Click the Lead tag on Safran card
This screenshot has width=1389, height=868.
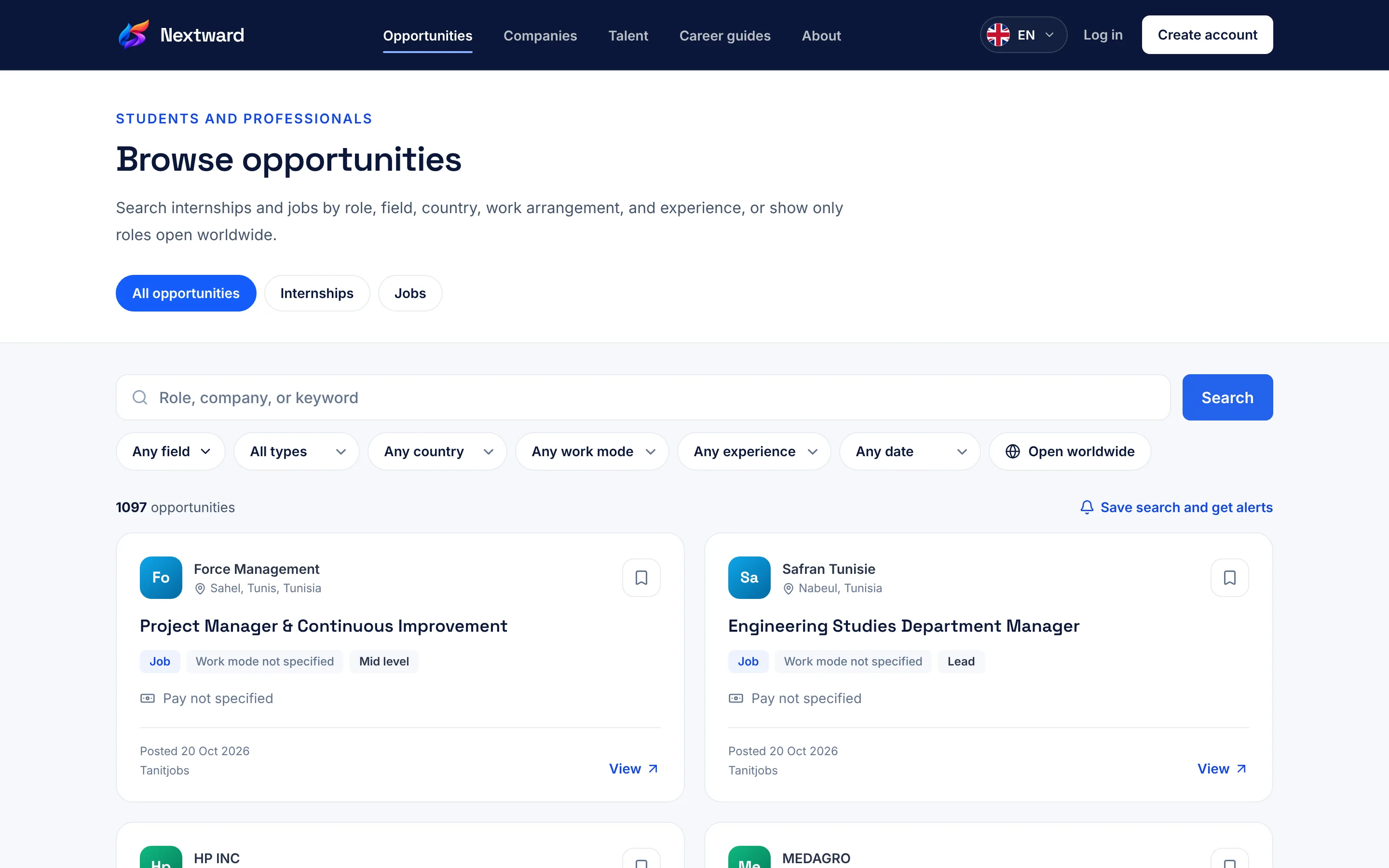[961, 661]
